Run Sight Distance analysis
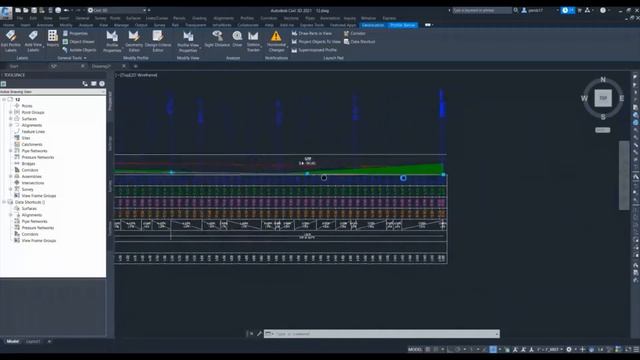This screenshot has height=360, width=640. tap(217, 39)
